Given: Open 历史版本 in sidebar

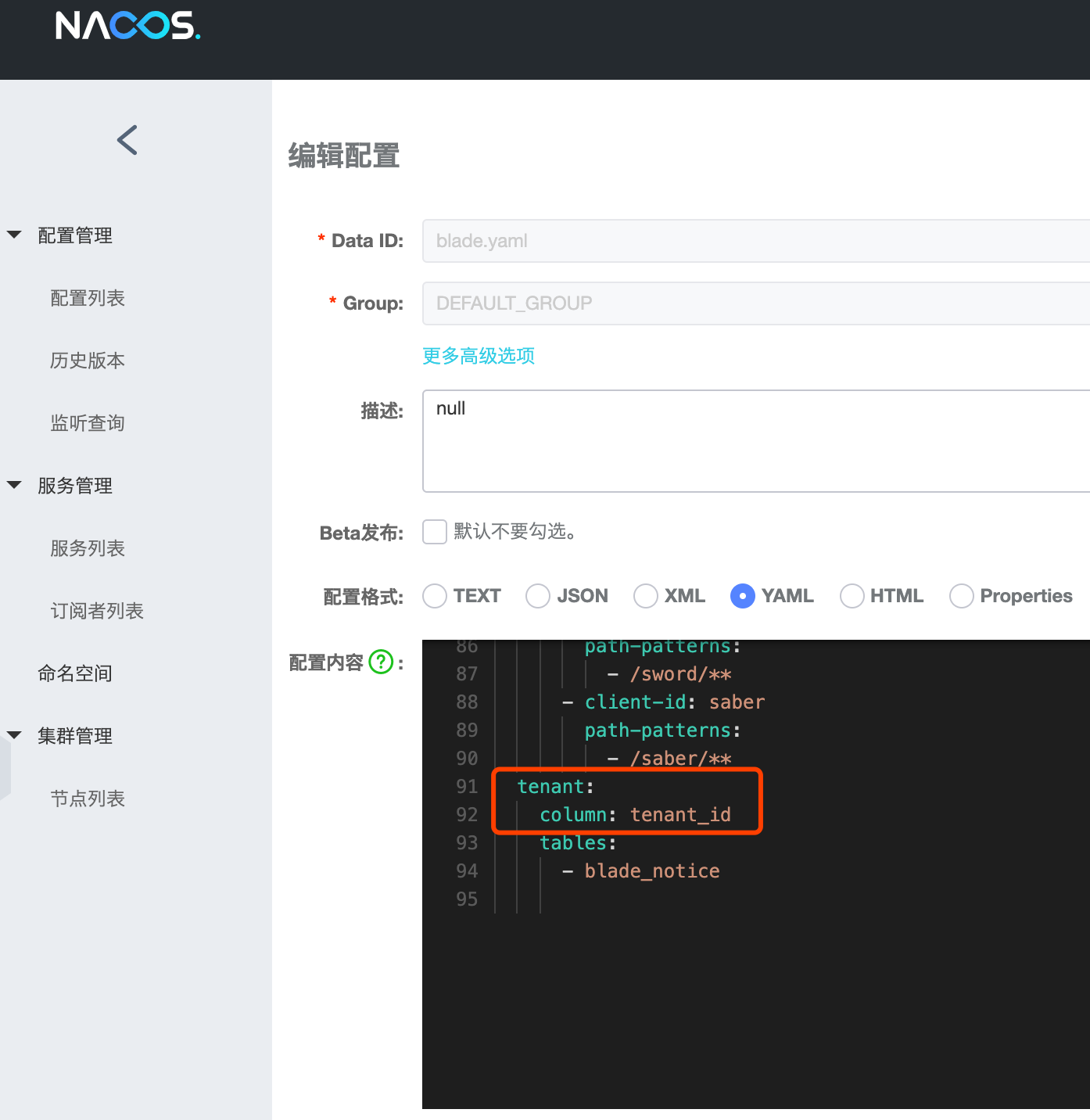Looking at the screenshot, I should pos(88,361).
